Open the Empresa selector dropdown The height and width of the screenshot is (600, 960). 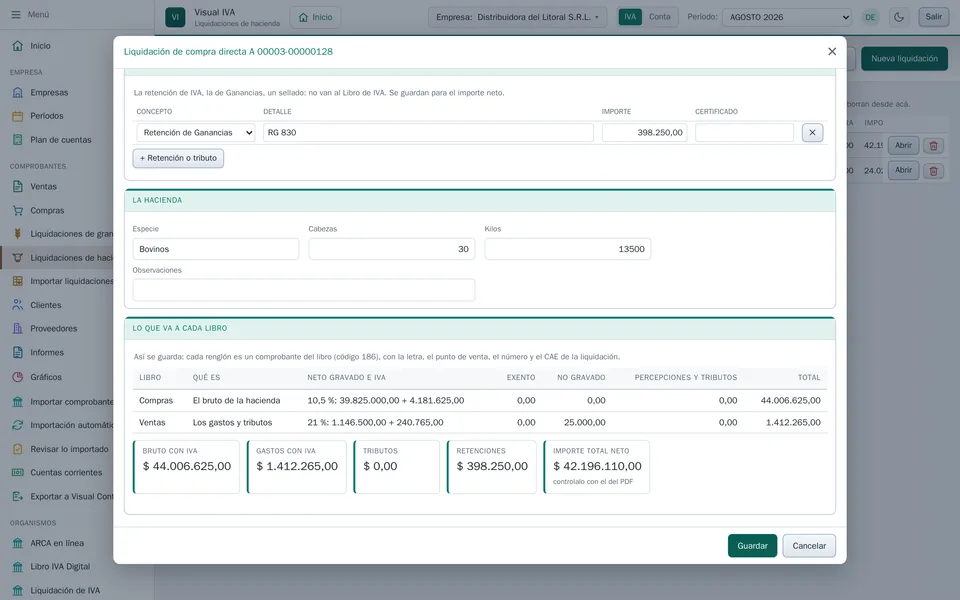[x=517, y=17]
